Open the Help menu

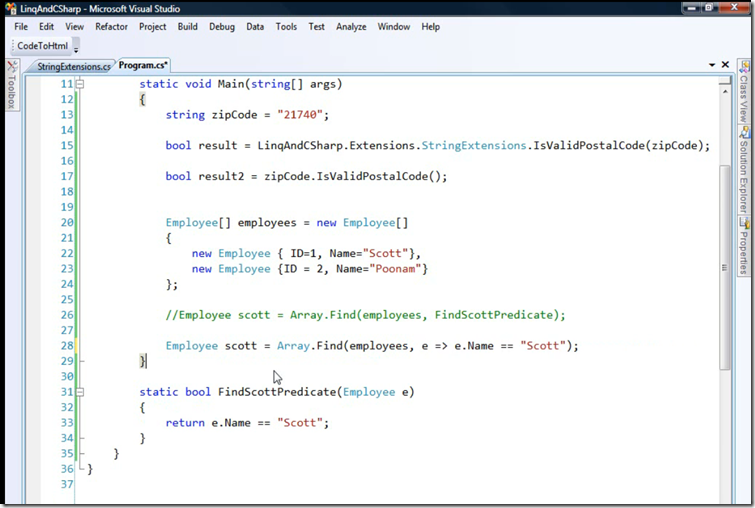[430, 27]
